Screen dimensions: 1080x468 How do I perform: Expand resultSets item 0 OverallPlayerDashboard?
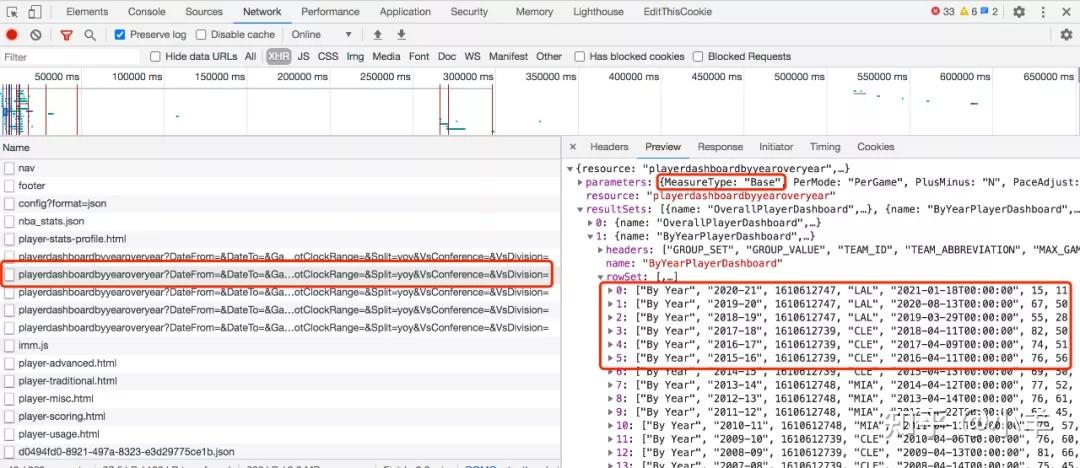tap(590, 223)
